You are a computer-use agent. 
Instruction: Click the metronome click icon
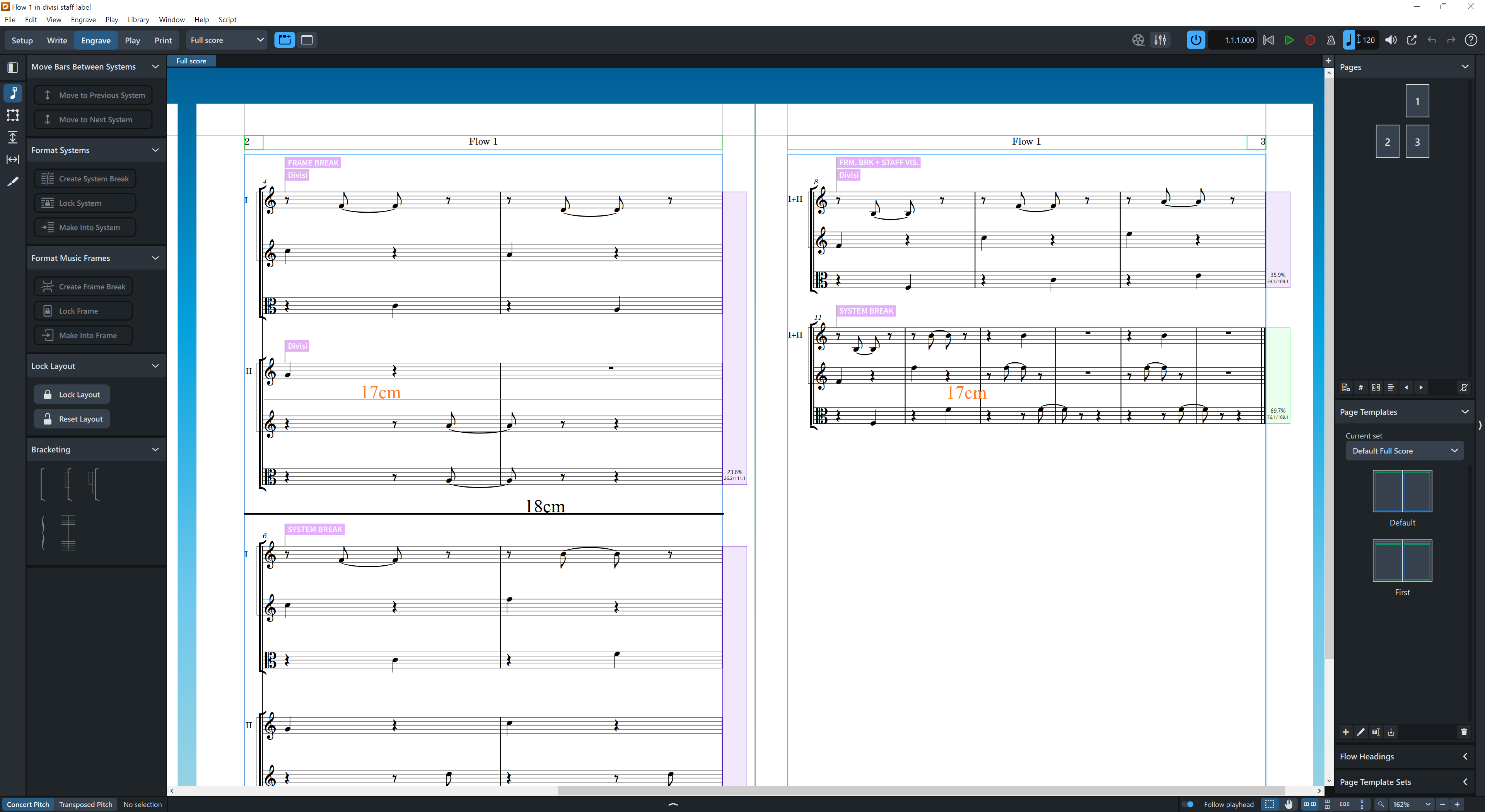click(x=1330, y=40)
